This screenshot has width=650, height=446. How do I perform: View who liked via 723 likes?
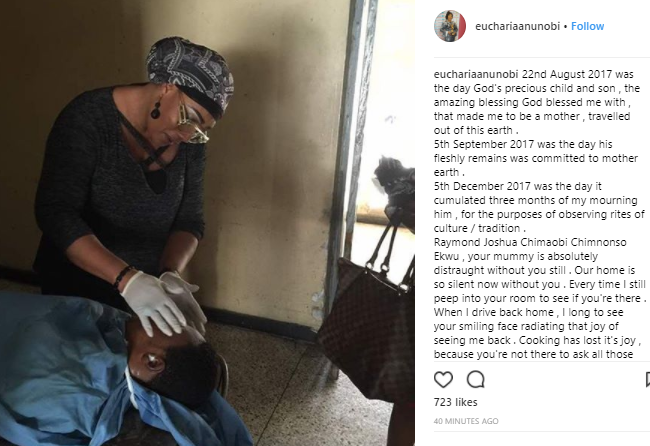coord(455,402)
